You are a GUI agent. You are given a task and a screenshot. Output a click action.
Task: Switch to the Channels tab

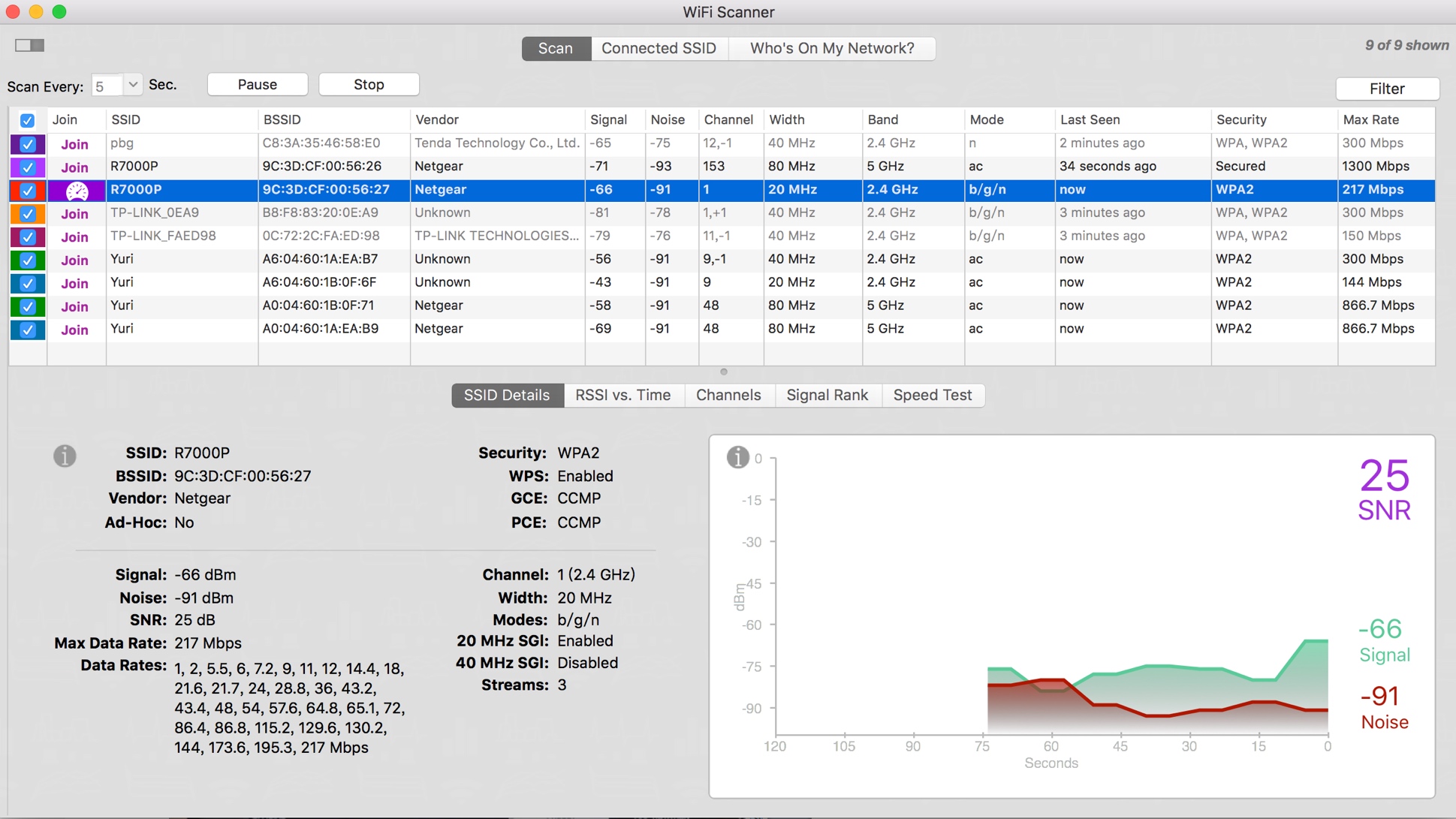728,396
